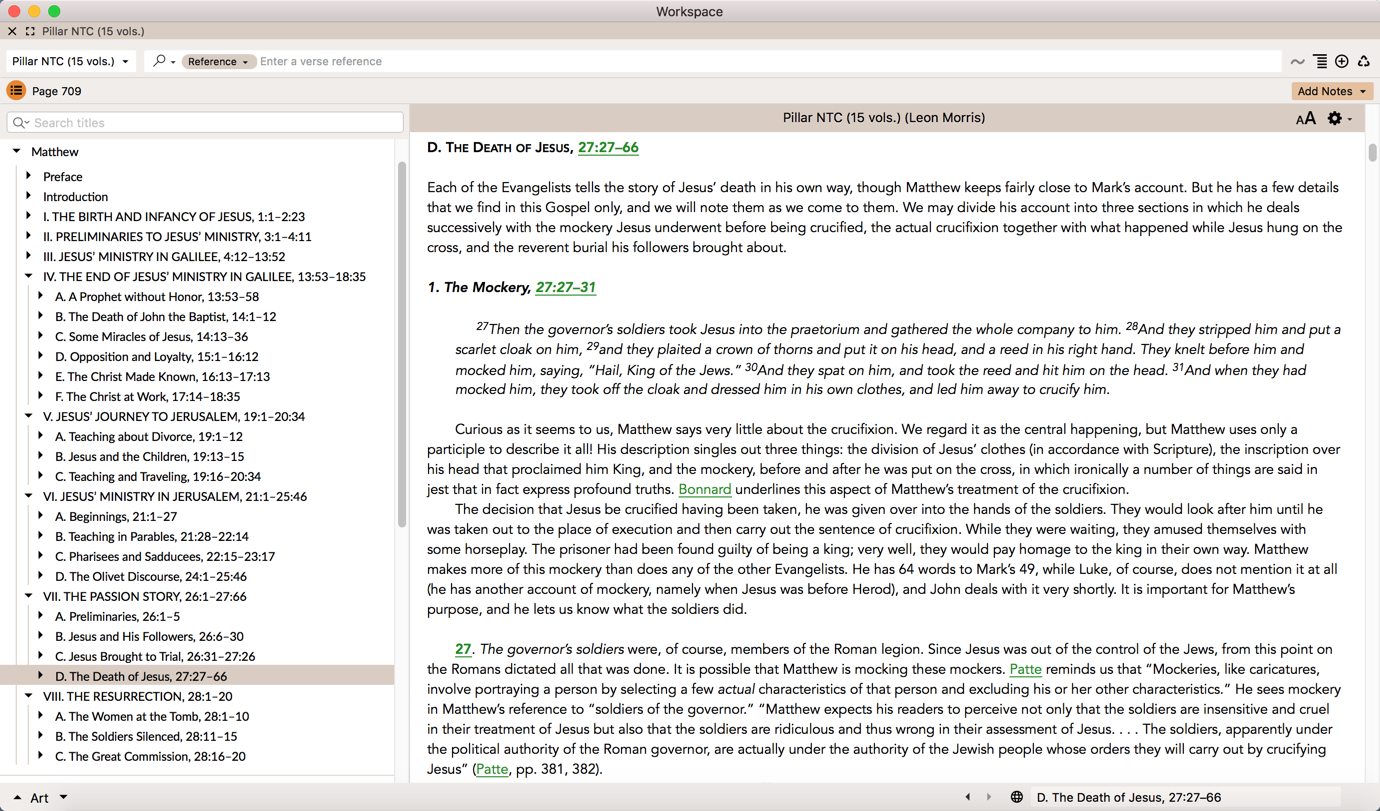Go forward with the right arrow in status bar
1380x811 pixels.
click(x=989, y=797)
